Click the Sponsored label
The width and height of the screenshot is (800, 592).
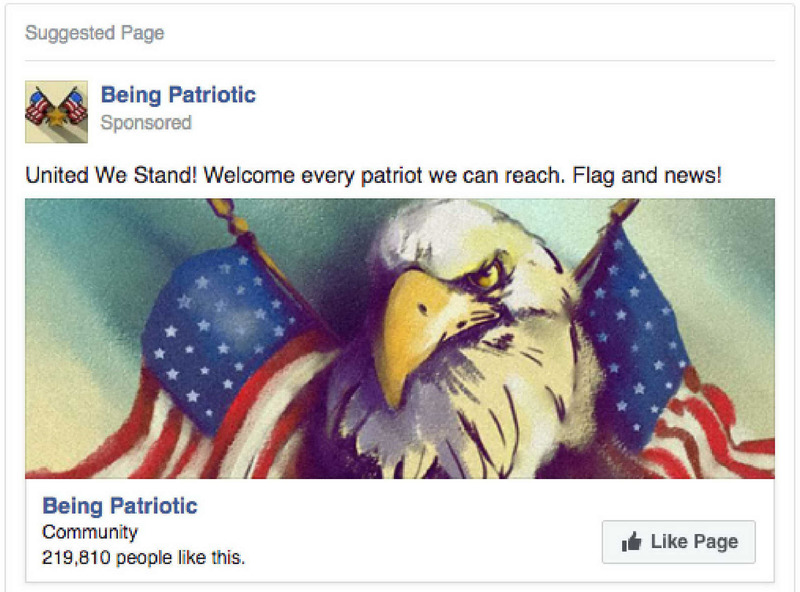(146, 122)
